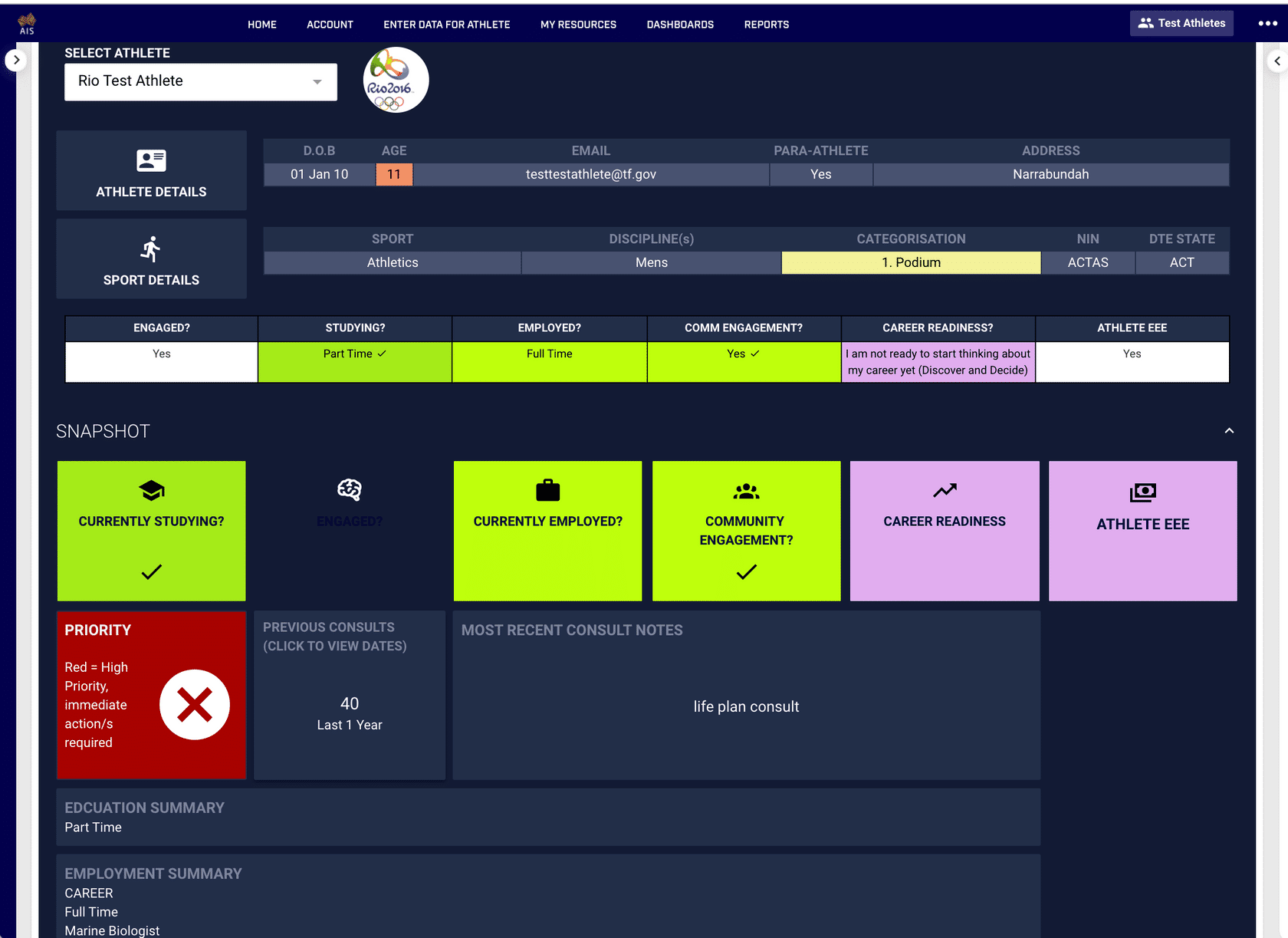
Task: Click the 'Part Time ✓' studying cell
Action: click(x=355, y=362)
